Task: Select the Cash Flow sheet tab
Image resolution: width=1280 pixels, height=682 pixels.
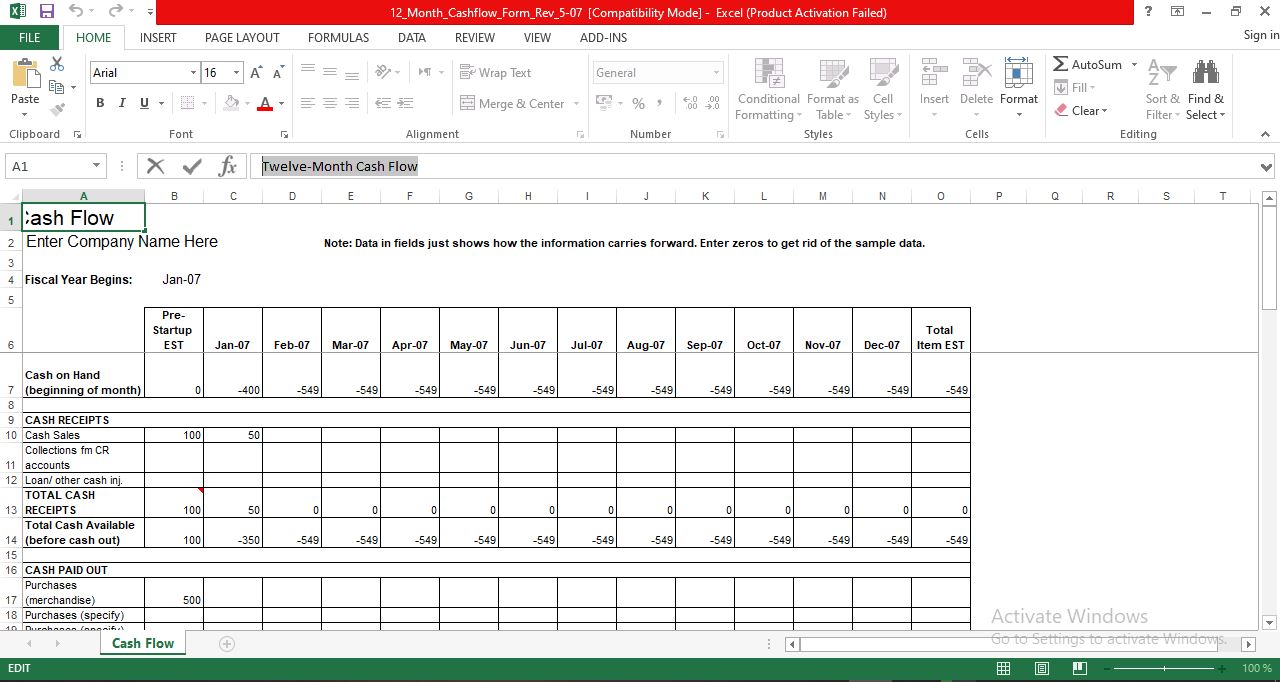Action: (x=142, y=643)
